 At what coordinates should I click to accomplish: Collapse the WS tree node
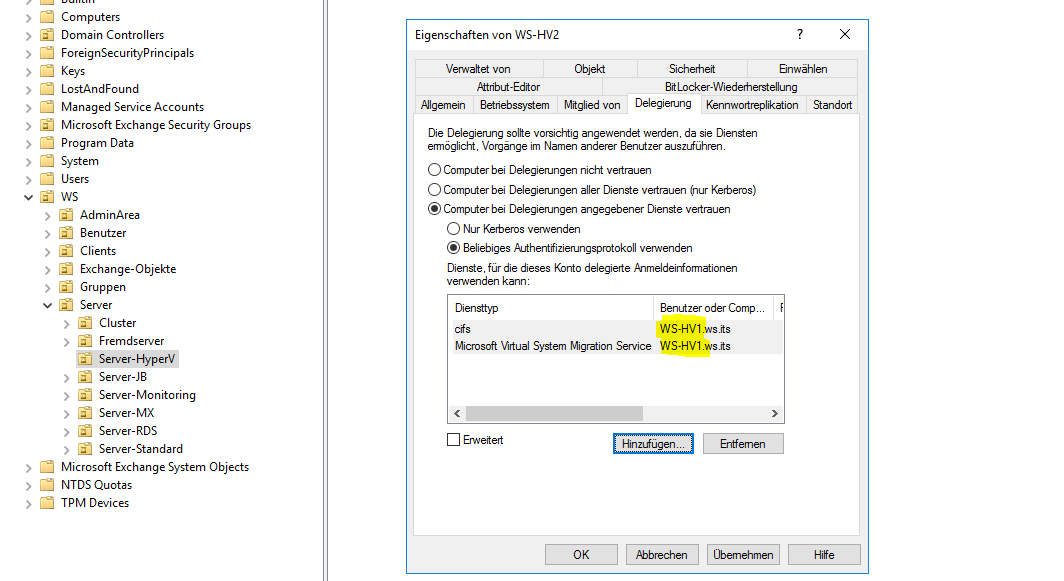[28, 197]
